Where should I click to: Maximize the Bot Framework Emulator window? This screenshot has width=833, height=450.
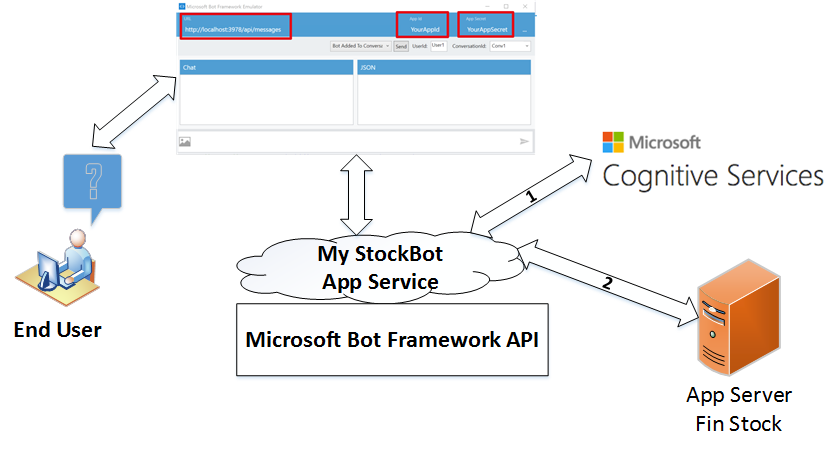pyautogui.click(x=506, y=6)
